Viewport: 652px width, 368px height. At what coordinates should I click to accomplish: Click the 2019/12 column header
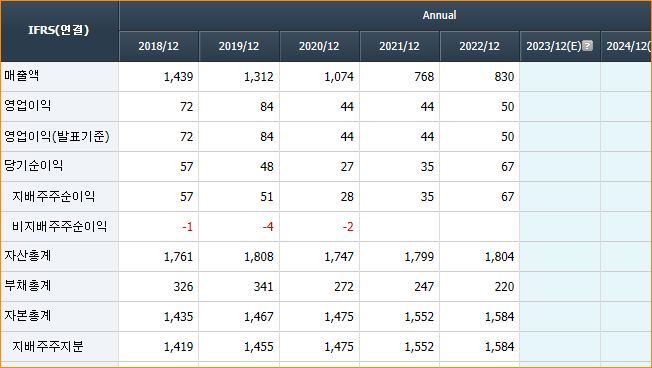tap(239, 46)
